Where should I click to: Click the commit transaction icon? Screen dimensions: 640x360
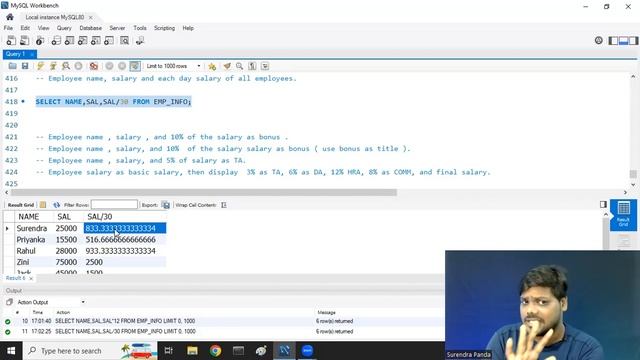[x=109, y=66]
